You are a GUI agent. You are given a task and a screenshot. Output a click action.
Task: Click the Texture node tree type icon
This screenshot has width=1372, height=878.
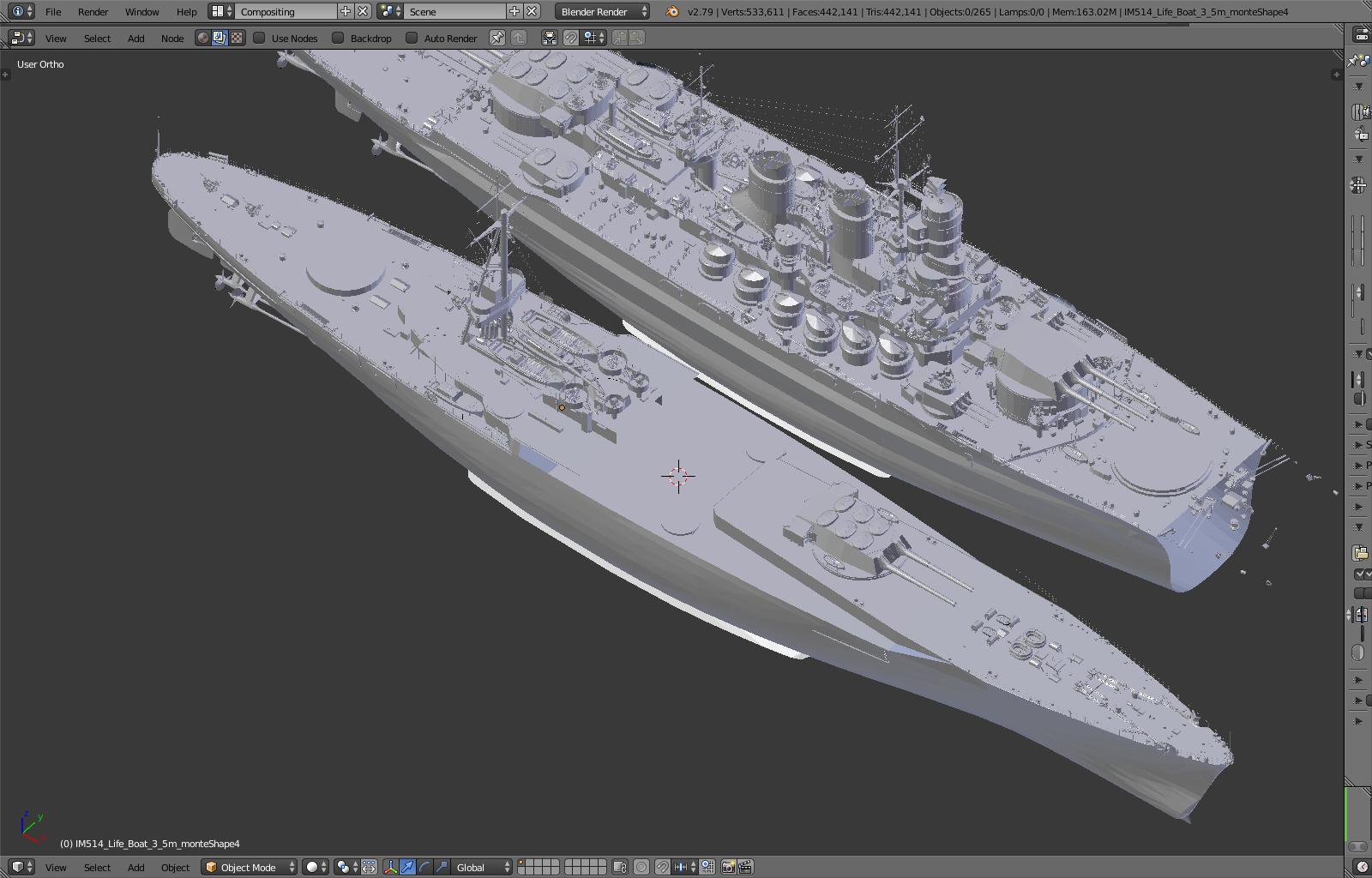[x=236, y=38]
